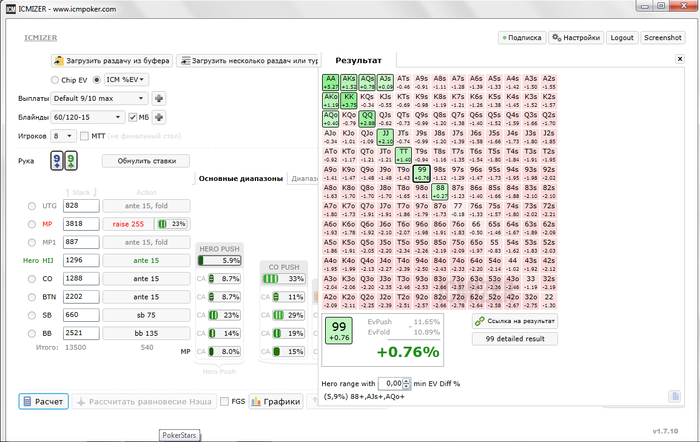Switch to Основные диапазоны tab
Viewport: 700px width, 442px height.
point(241,179)
